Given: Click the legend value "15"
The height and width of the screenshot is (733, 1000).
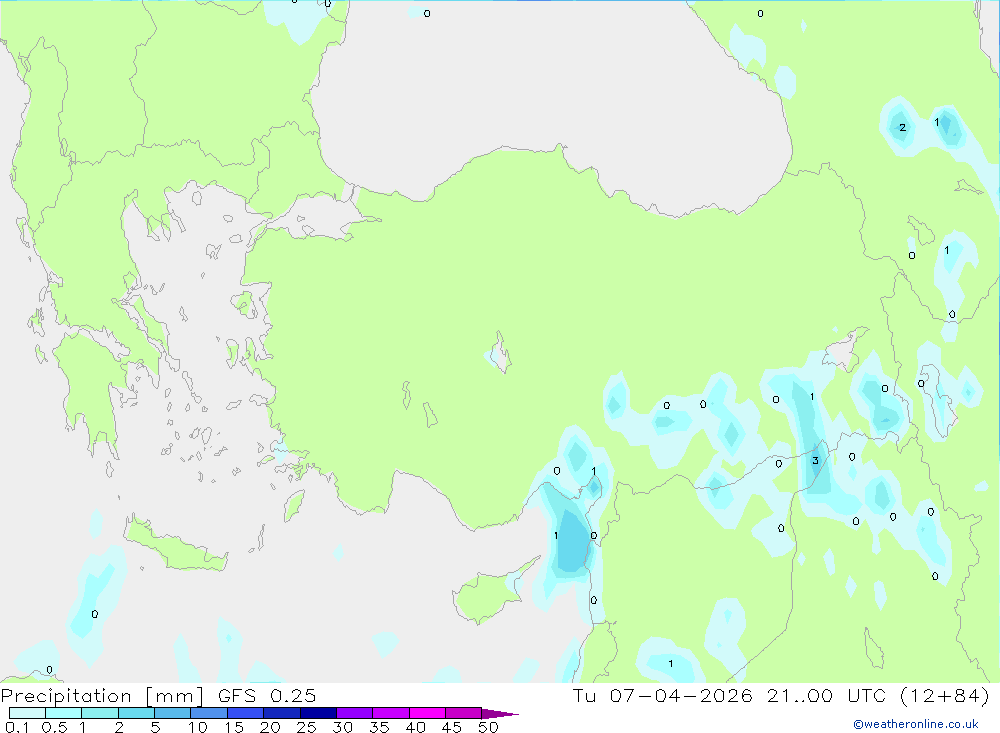Looking at the screenshot, I should [233, 727].
